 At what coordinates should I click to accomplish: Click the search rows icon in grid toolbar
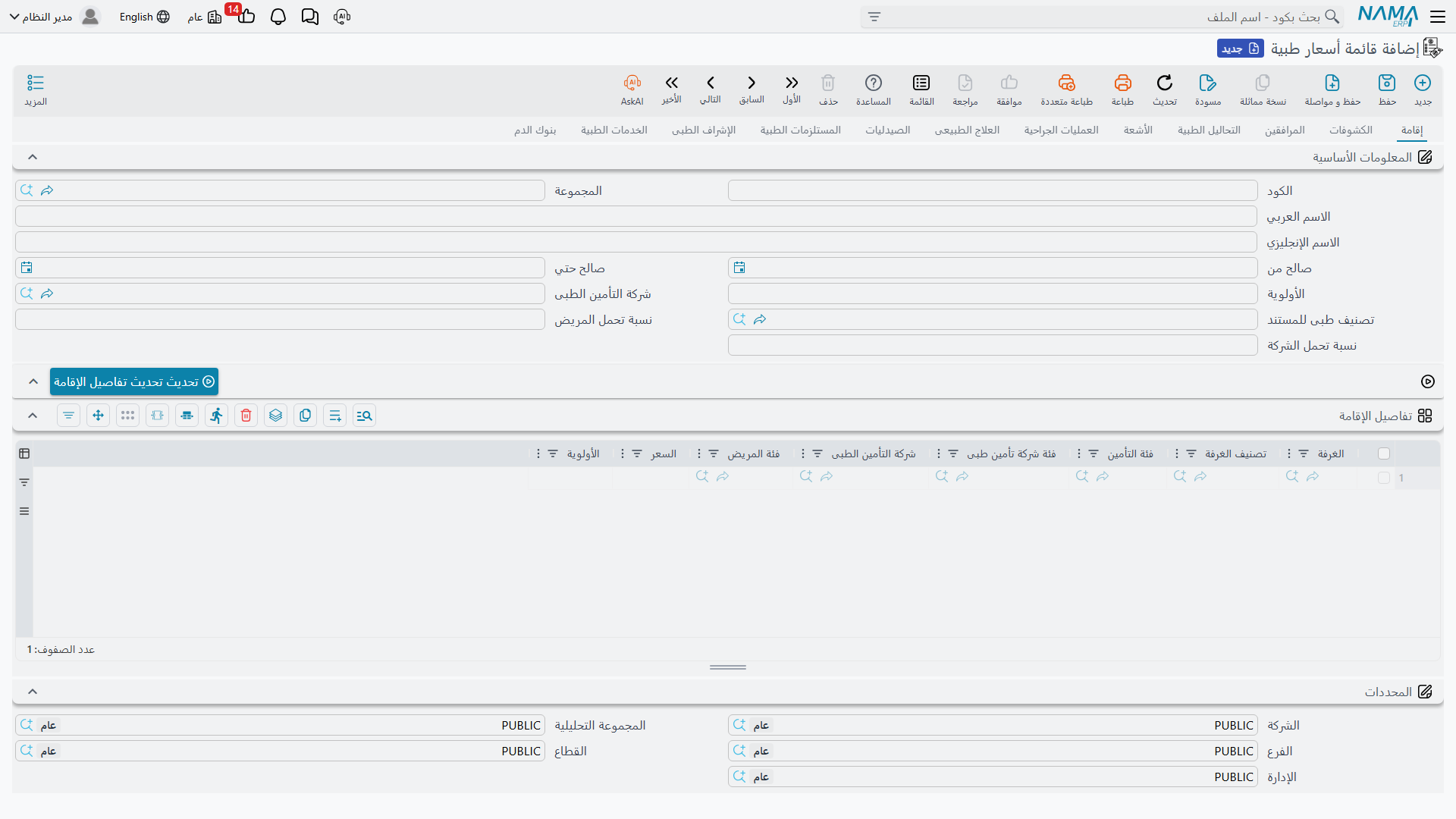tap(364, 416)
